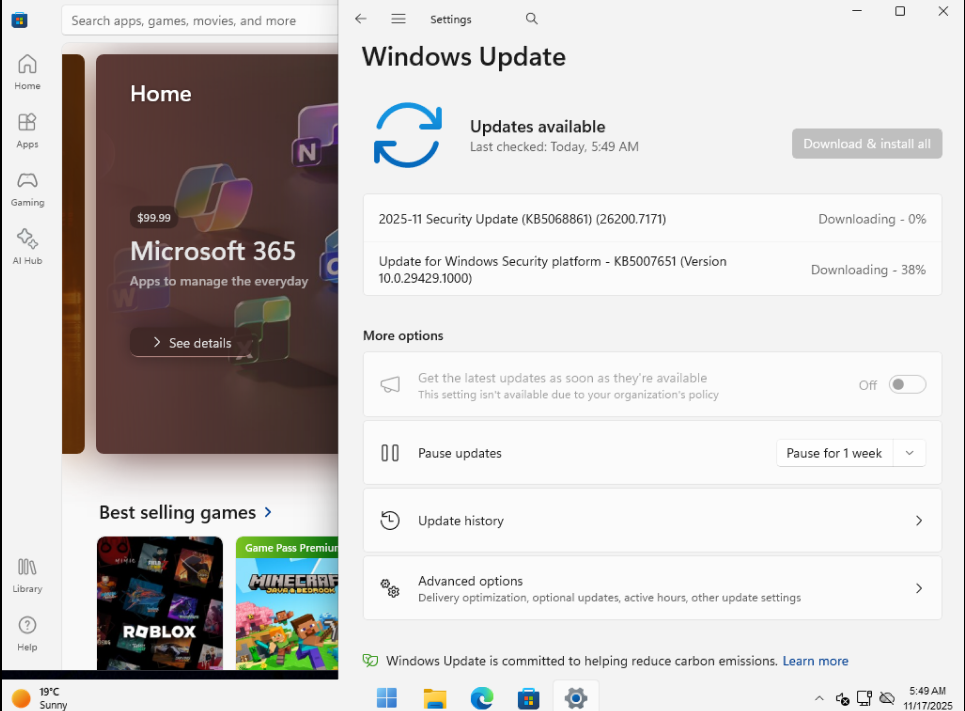The height and width of the screenshot is (711, 965).
Task: Click muted volume icon in system tray
Action: [843, 698]
